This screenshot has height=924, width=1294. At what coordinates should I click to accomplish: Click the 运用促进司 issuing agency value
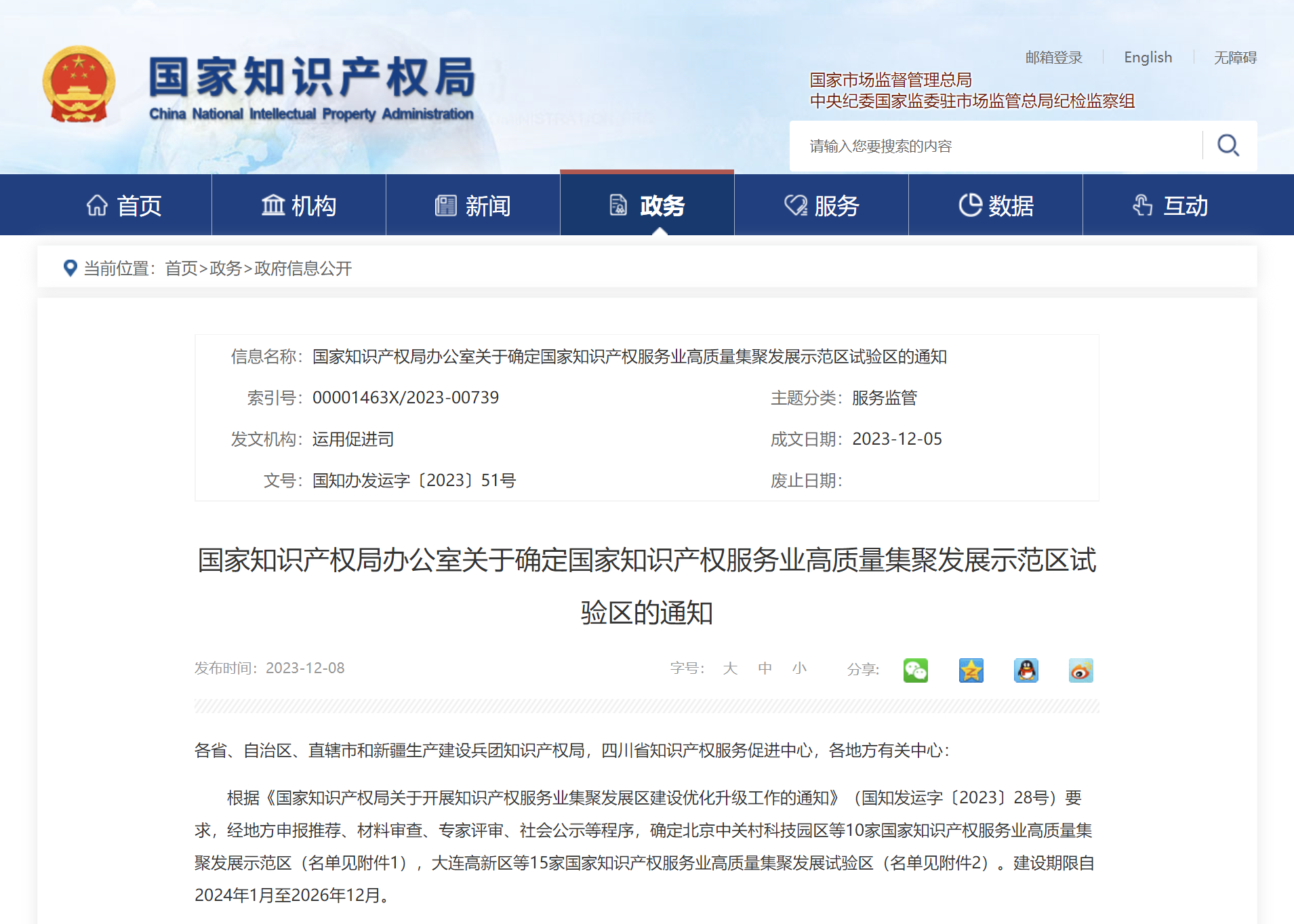coord(352,439)
